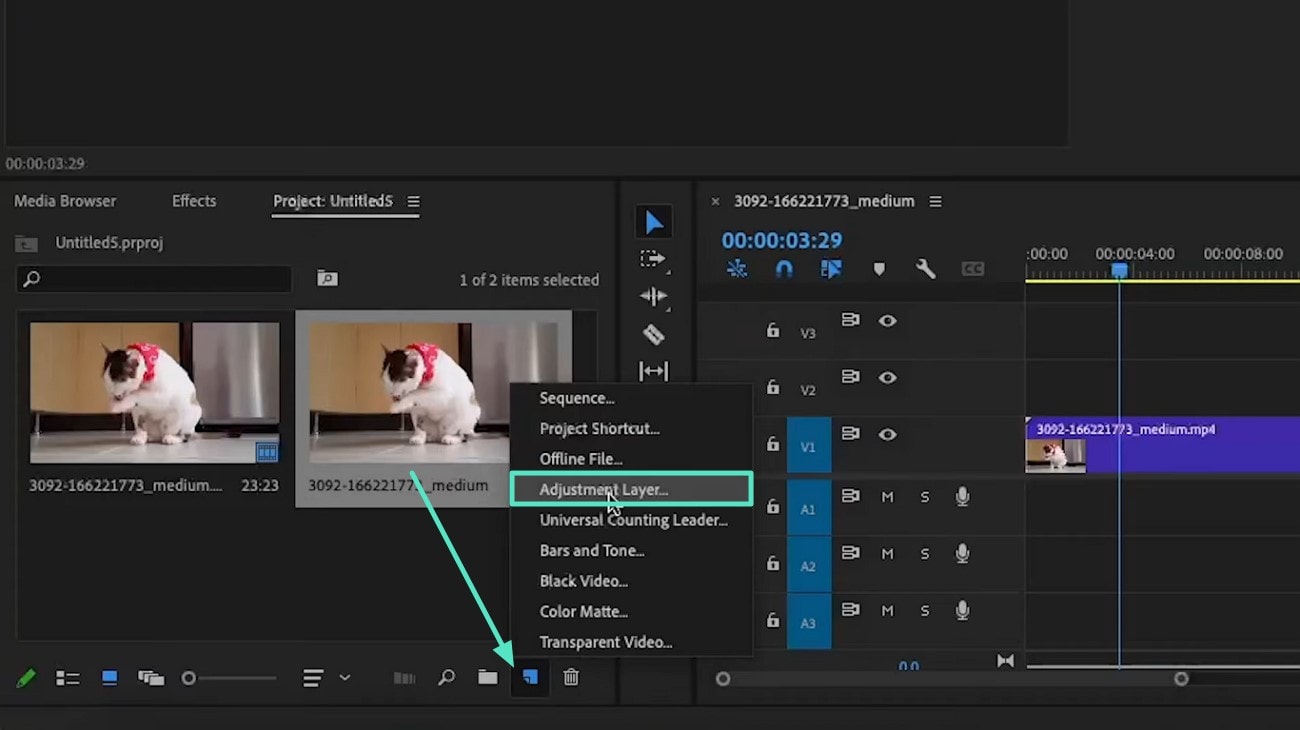Toggle Linked Selection in timeline
The width and height of the screenshot is (1300, 730).
[x=830, y=268]
